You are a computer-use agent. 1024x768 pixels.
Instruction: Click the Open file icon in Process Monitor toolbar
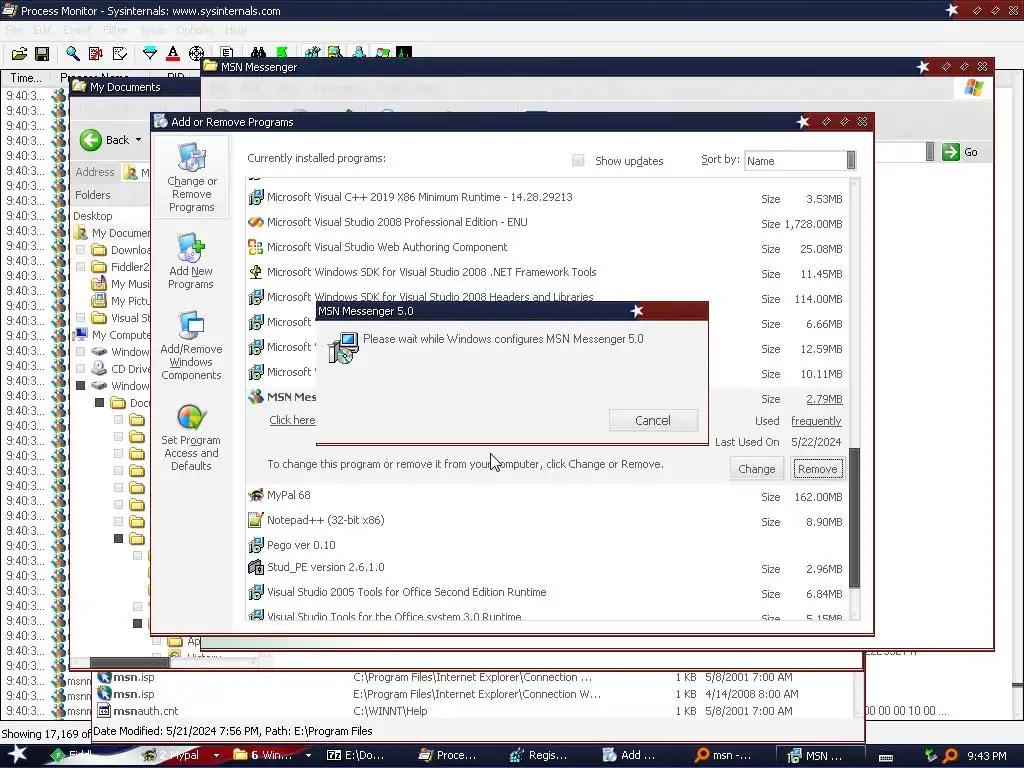coord(20,54)
